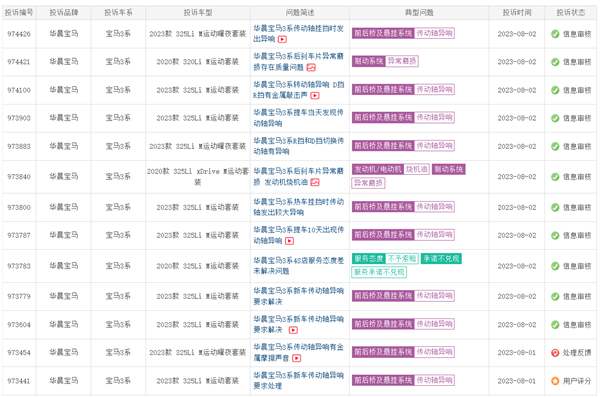600x397 pixels.
Task: Open complaint link for row 973903
Action: 298,118
